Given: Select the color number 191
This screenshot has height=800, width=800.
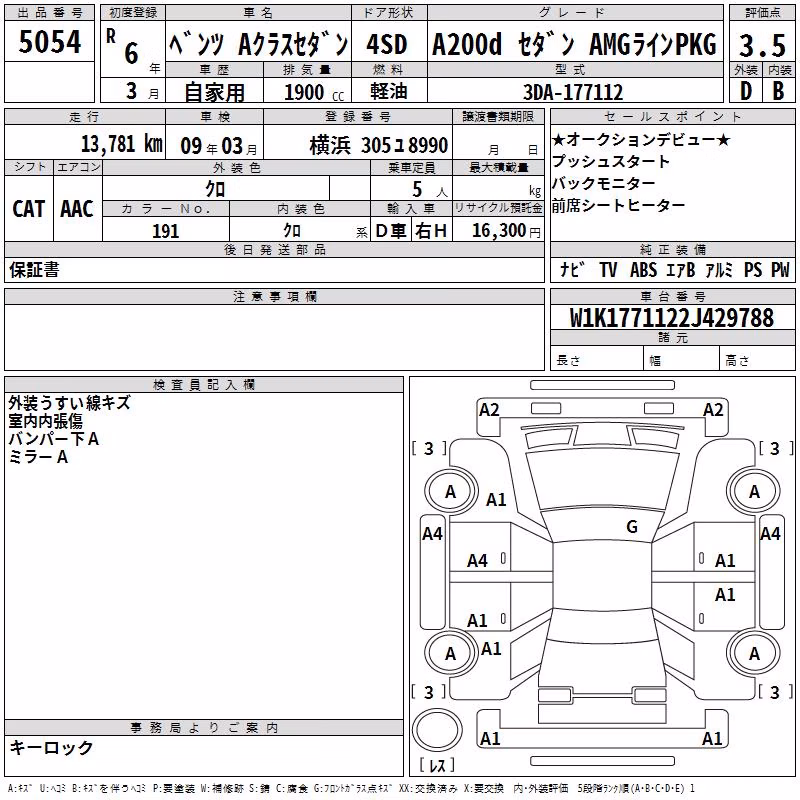Looking at the screenshot, I should pyautogui.click(x=165, y=231).
